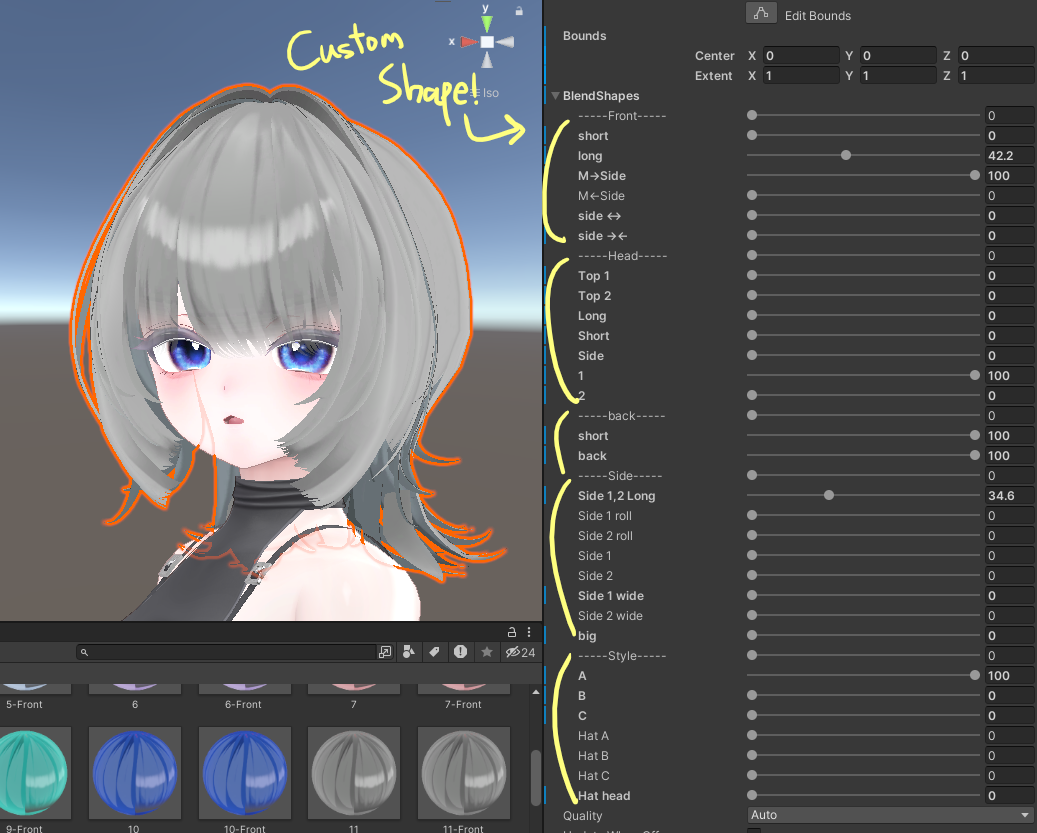Open search results in new window icon
This screenshot has height=833, width=1037.
pyautogui.click(x=385, y=652)
